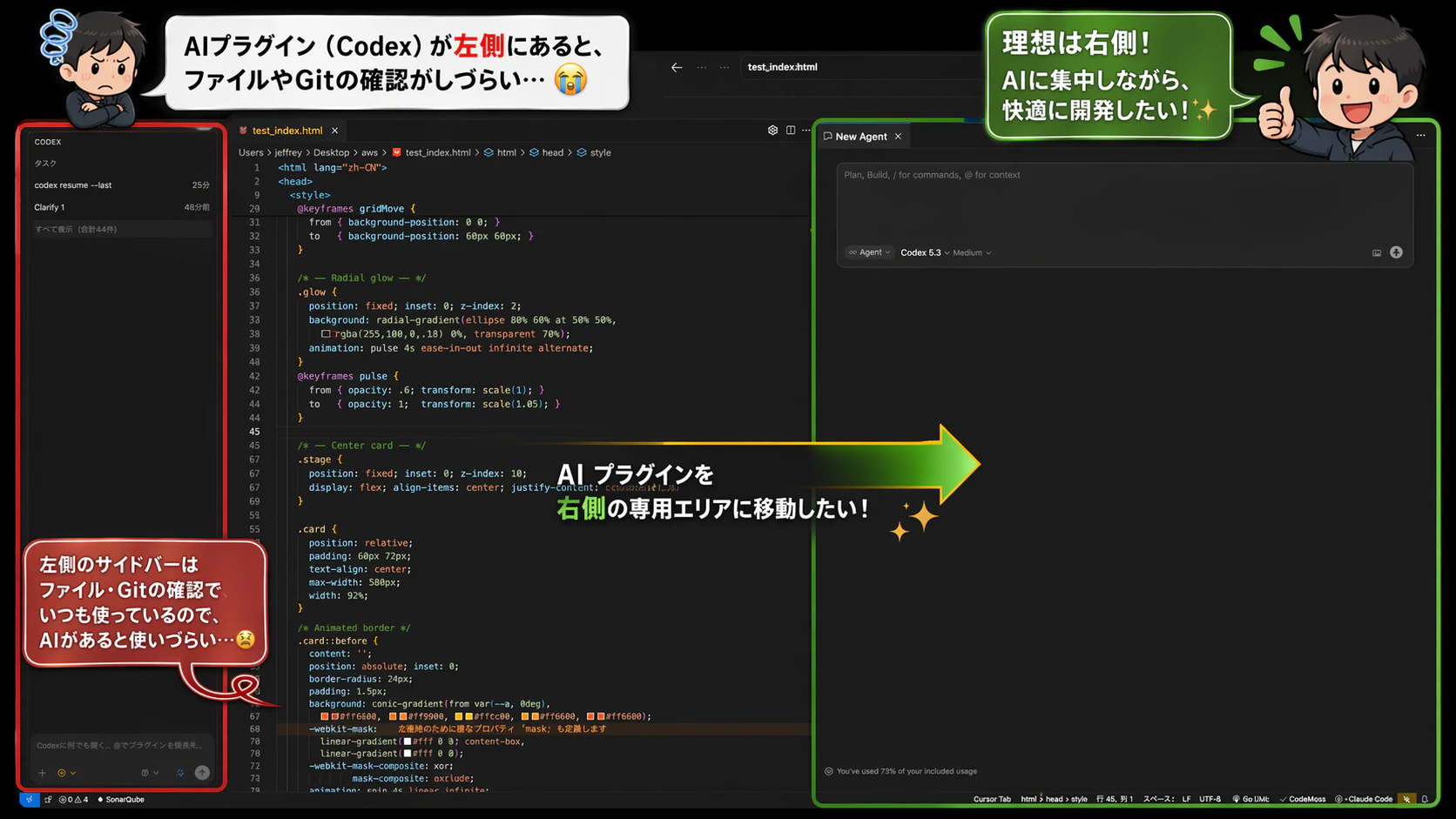Select the test_index.html editor tab
The image size is (1456, 819).
[287, 131]
